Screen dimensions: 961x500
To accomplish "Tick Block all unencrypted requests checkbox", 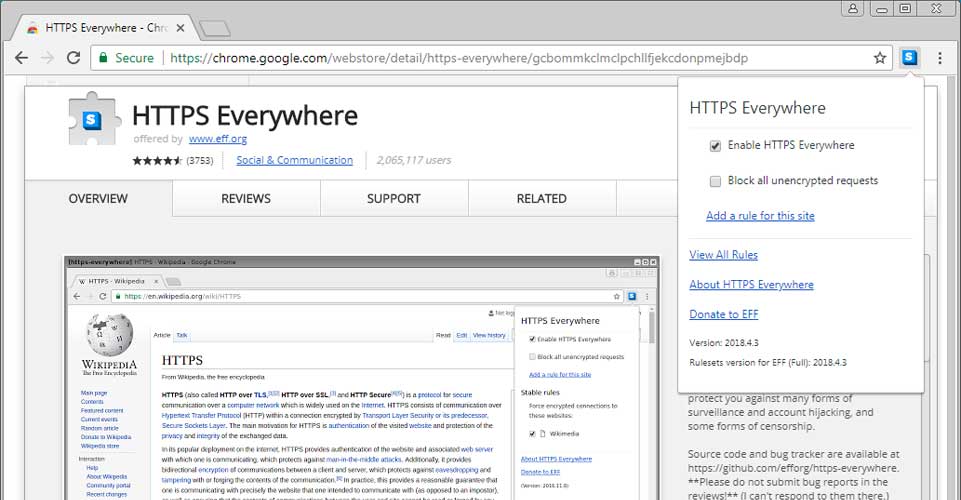I will pyautogui.click(x=715, y=181).
